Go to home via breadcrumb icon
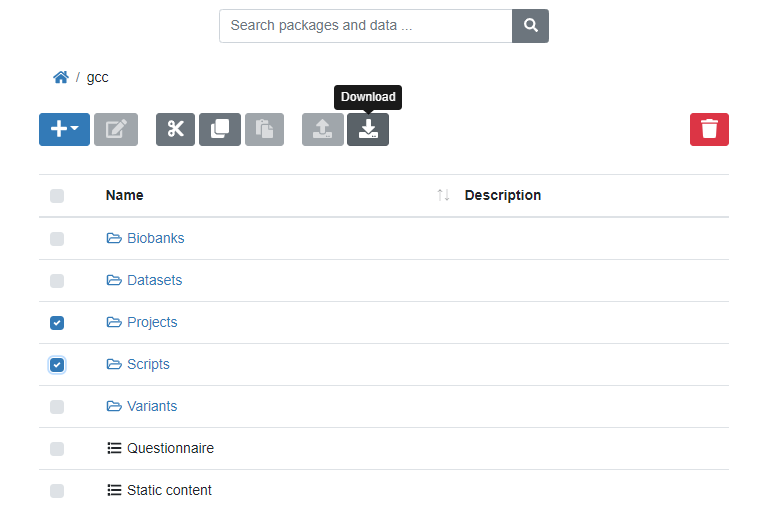Image resolution: width=768 pixels, height=512 pixels. tap(61, 77)
